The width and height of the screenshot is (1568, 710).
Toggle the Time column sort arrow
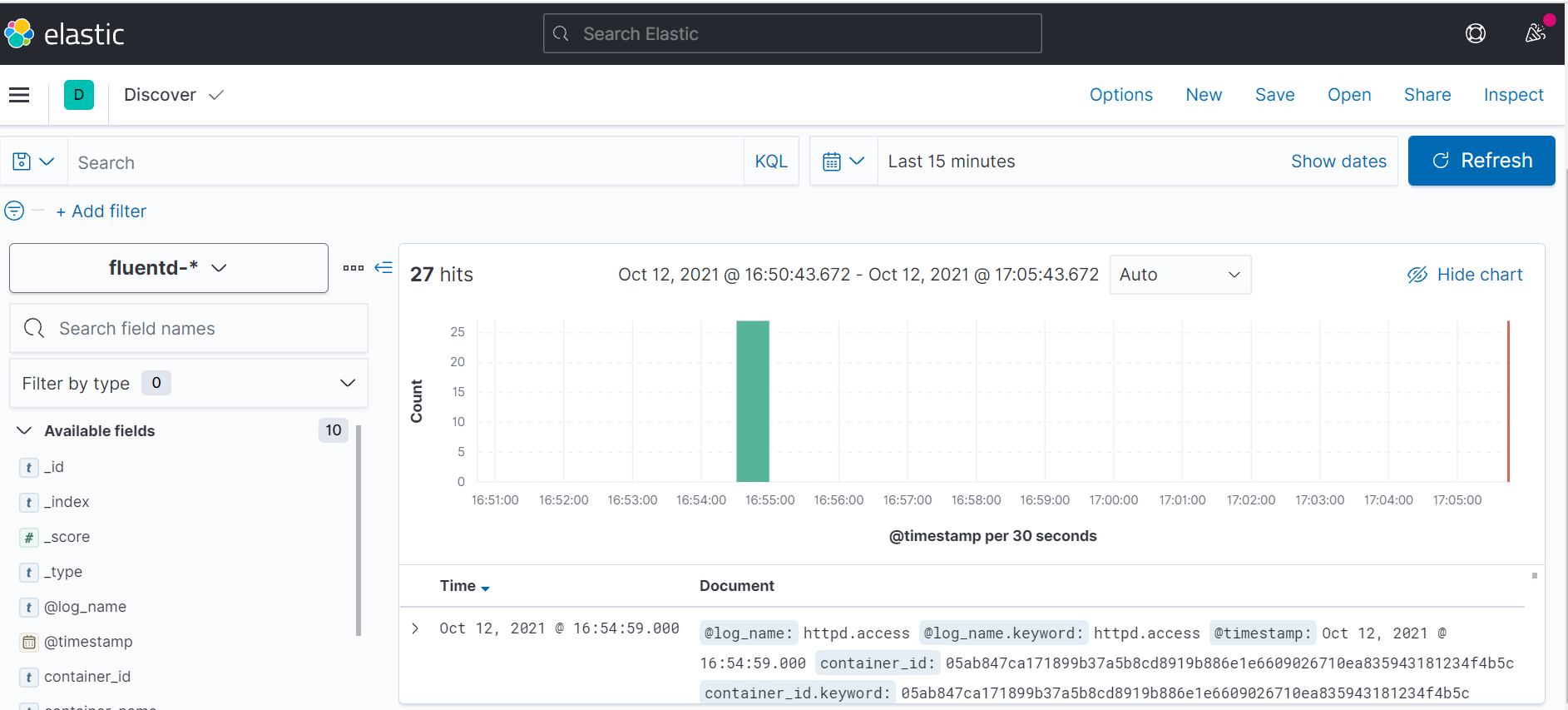[x=485, y=588]
